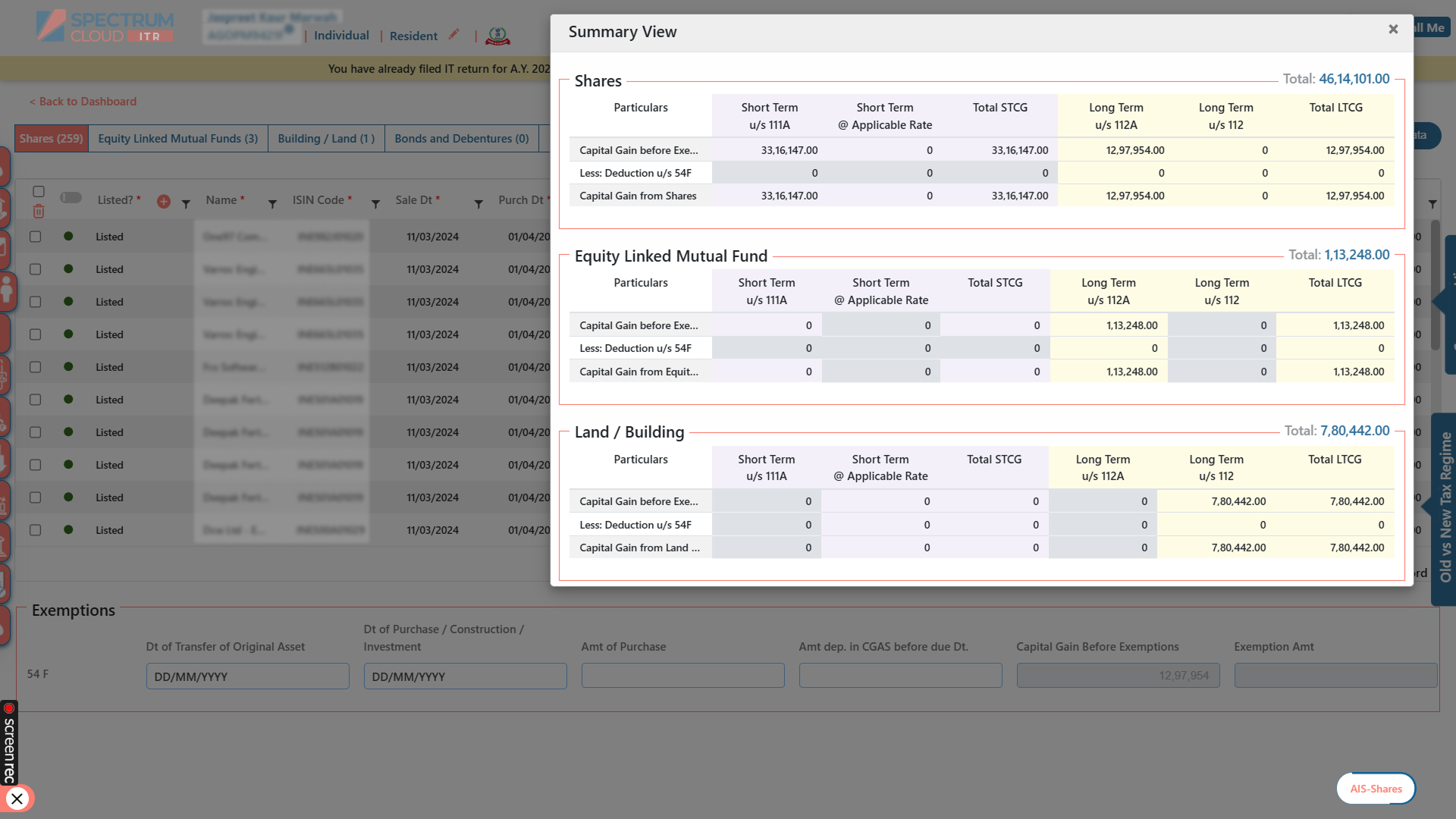The height and width of the screenshot is (819, 1456).
Task: Click the red plus icon beside the Listed column
Action: pyautogui.click(x=165, y=201)
